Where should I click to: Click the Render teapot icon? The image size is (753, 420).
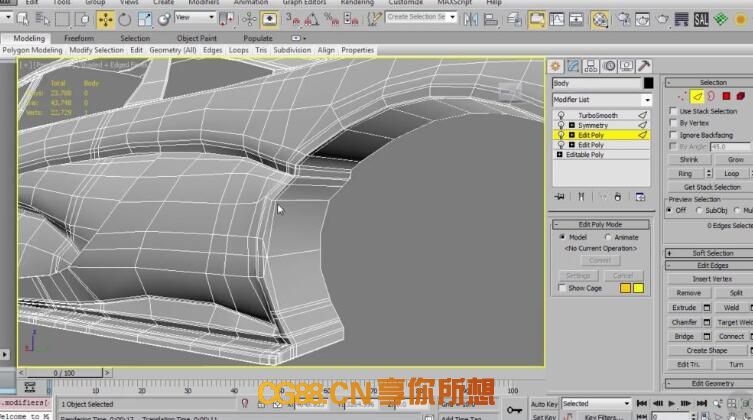point(663,19)
